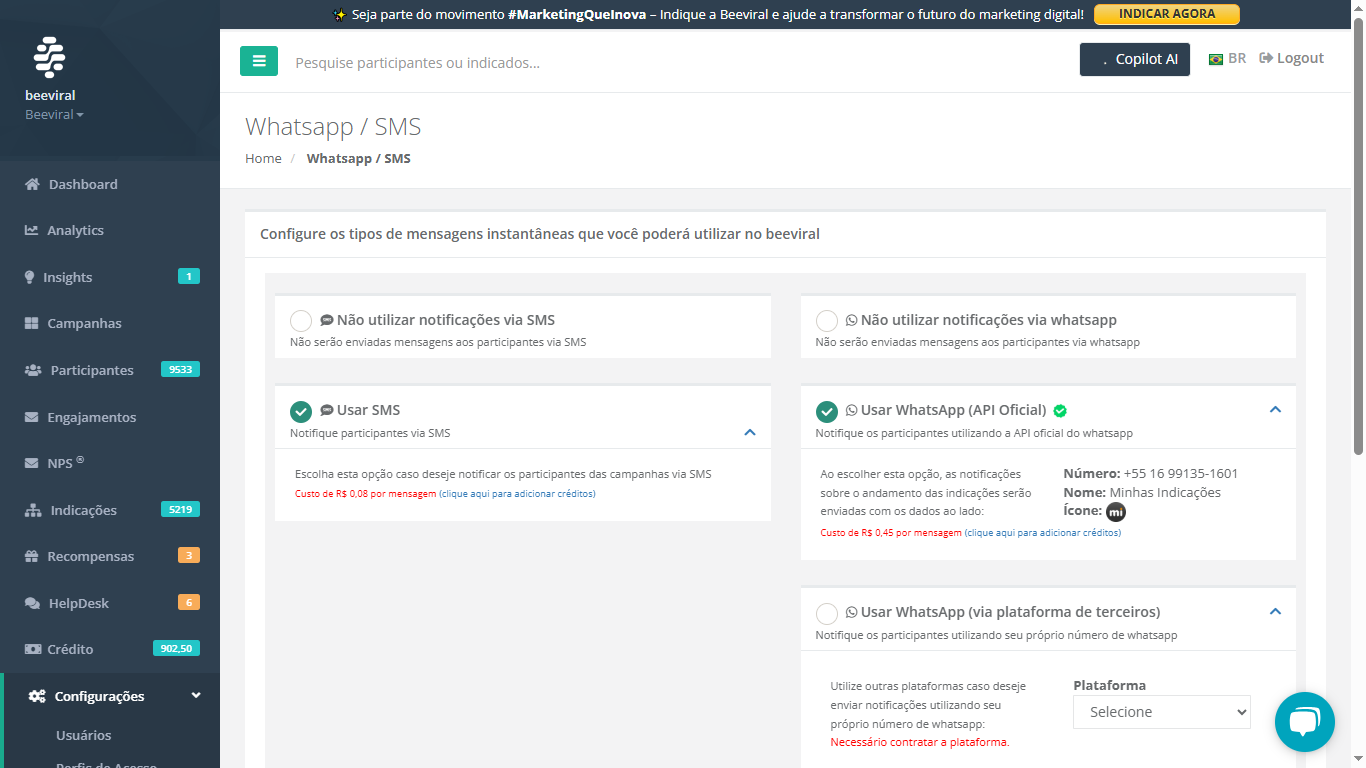Click the Insights lightbulb icon

click(x=30, y=277)
